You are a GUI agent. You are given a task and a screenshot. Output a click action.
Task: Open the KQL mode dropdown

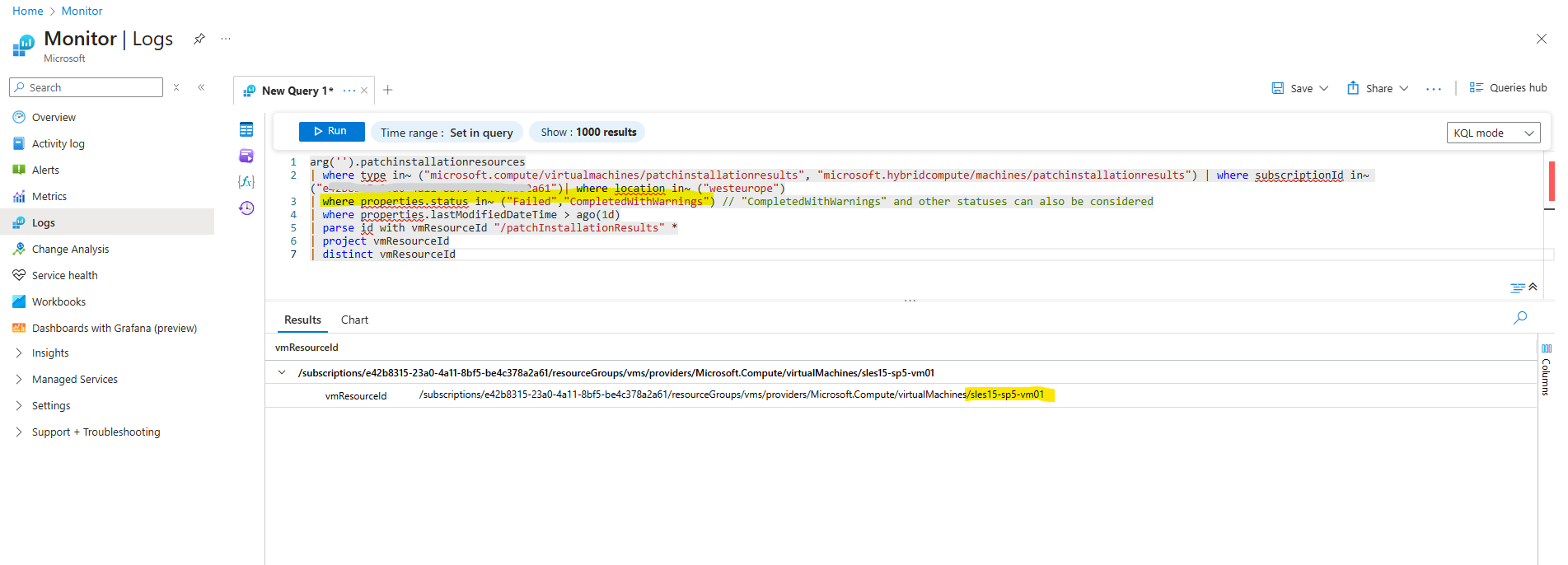[1493, 133]
